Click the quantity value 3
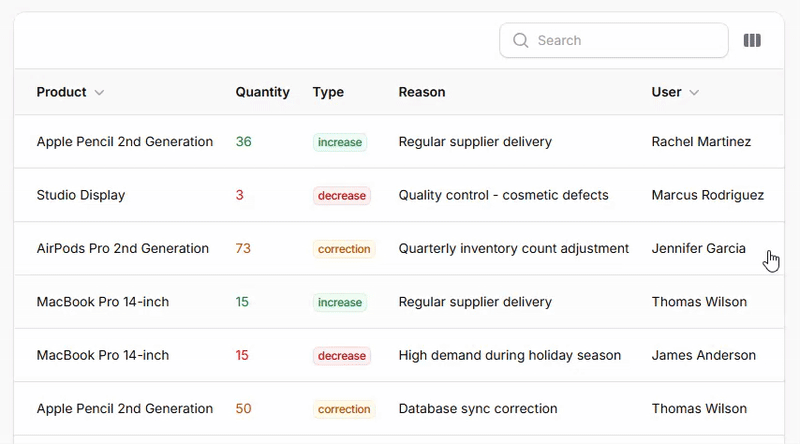 pyautogui.click(x=239, y=195)
